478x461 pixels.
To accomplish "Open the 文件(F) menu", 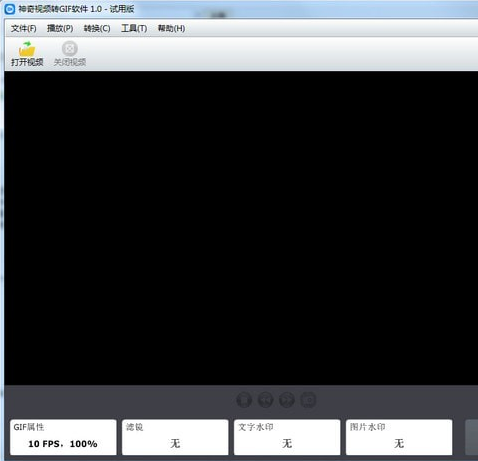I will pos(24,28).
